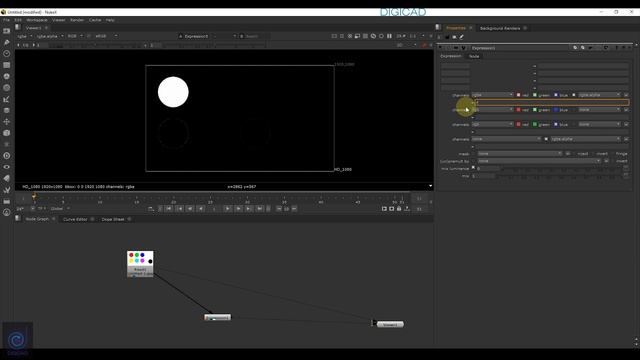This screenshot has height=360, width=640.
Task: Toggle green checkbox in second channels row
Action: point(535,109)
